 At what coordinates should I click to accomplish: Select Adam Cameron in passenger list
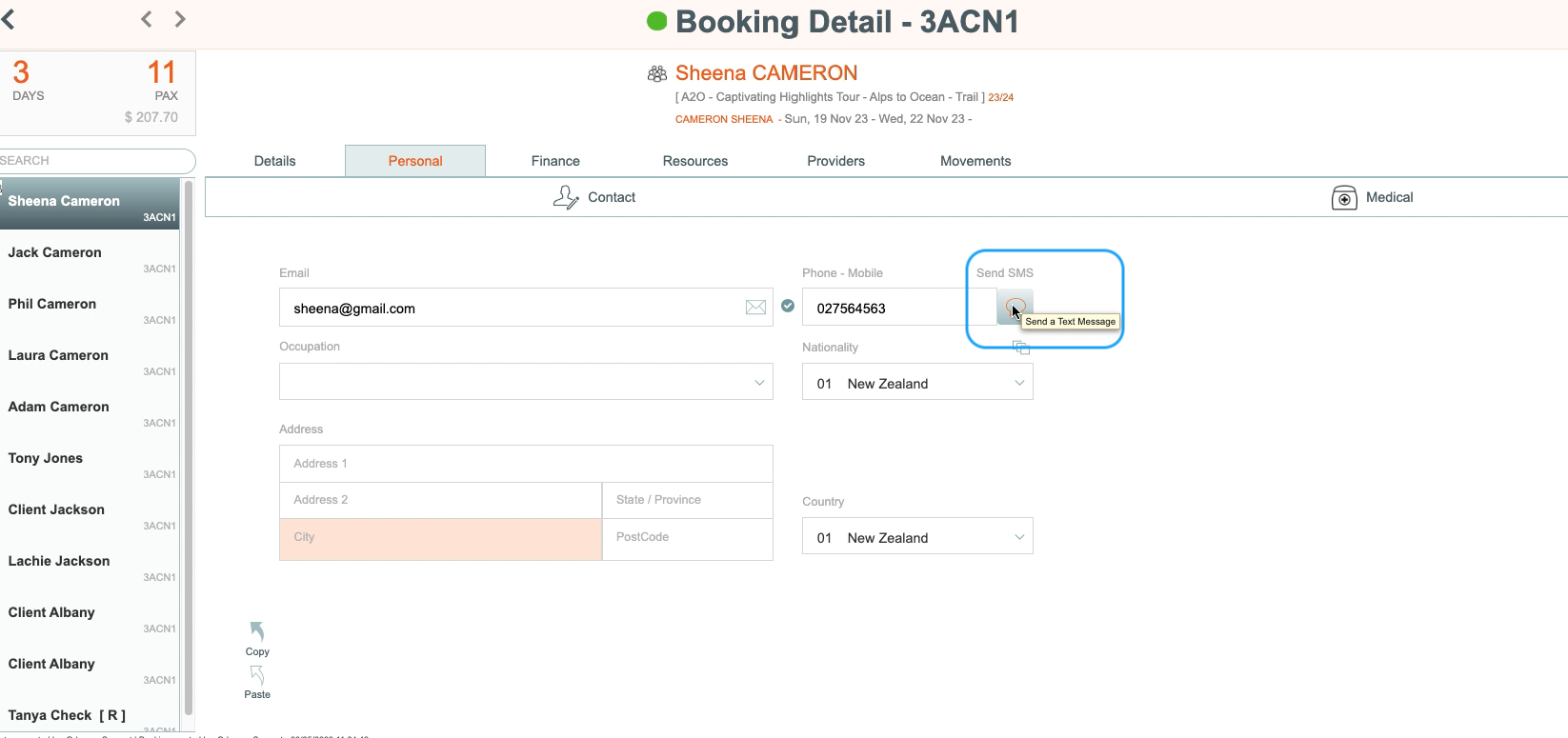(x=90, y=409)
